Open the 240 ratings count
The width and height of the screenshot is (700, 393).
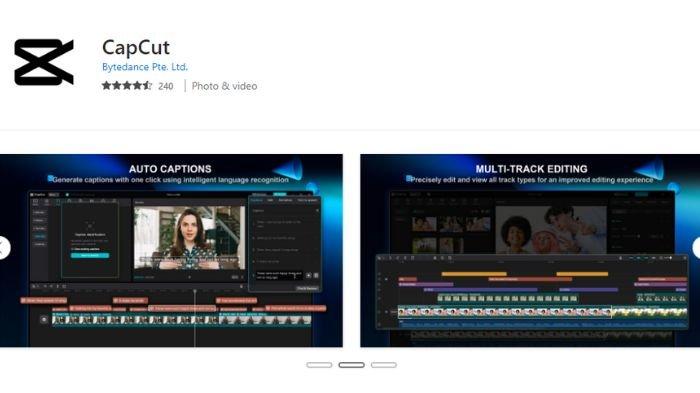click(x=166, y=86)
